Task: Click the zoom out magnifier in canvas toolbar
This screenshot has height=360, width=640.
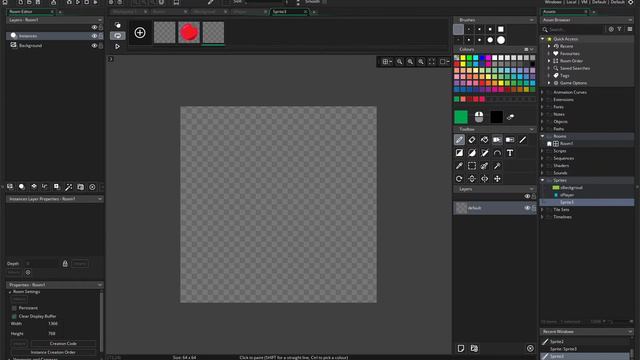Action: pos(400,62)
